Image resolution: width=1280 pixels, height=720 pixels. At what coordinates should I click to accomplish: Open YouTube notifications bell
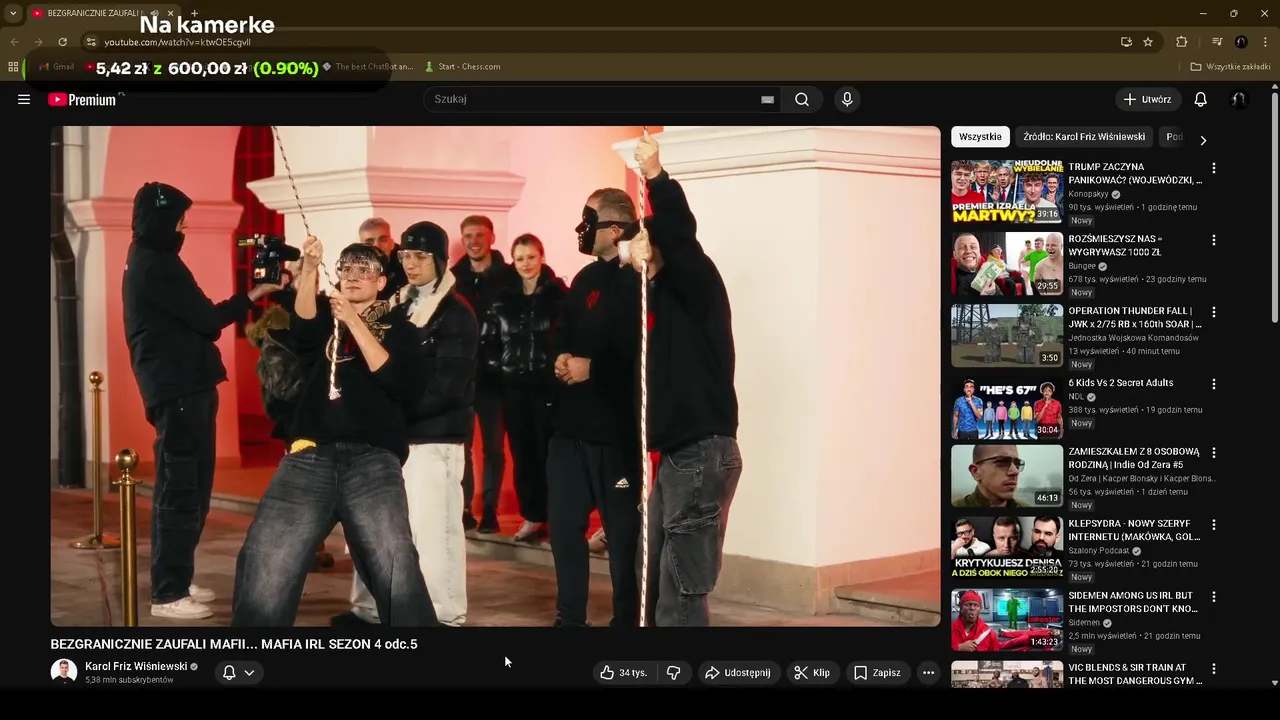click(1200, 99)
